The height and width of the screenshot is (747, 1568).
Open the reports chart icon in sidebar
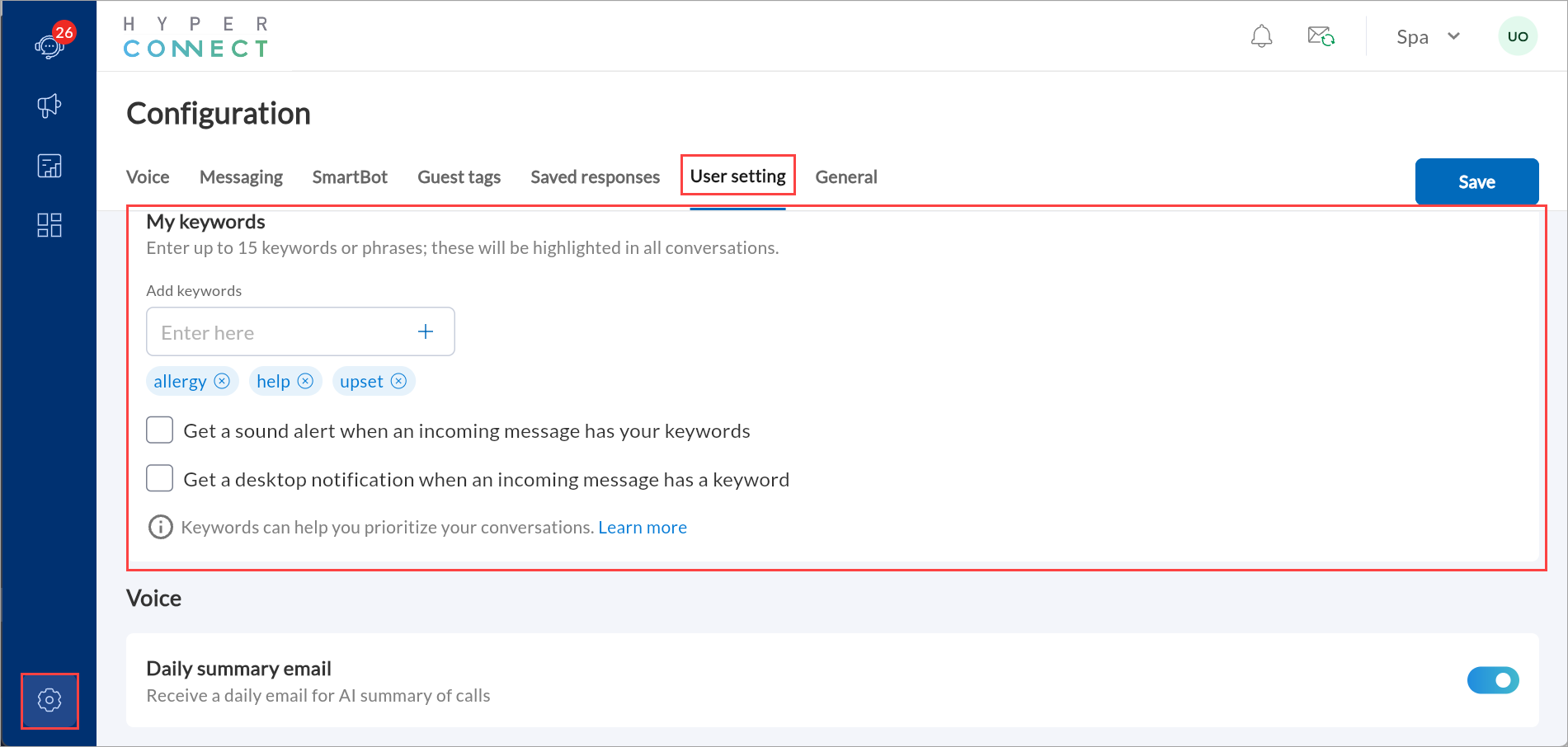click(49, 166)
